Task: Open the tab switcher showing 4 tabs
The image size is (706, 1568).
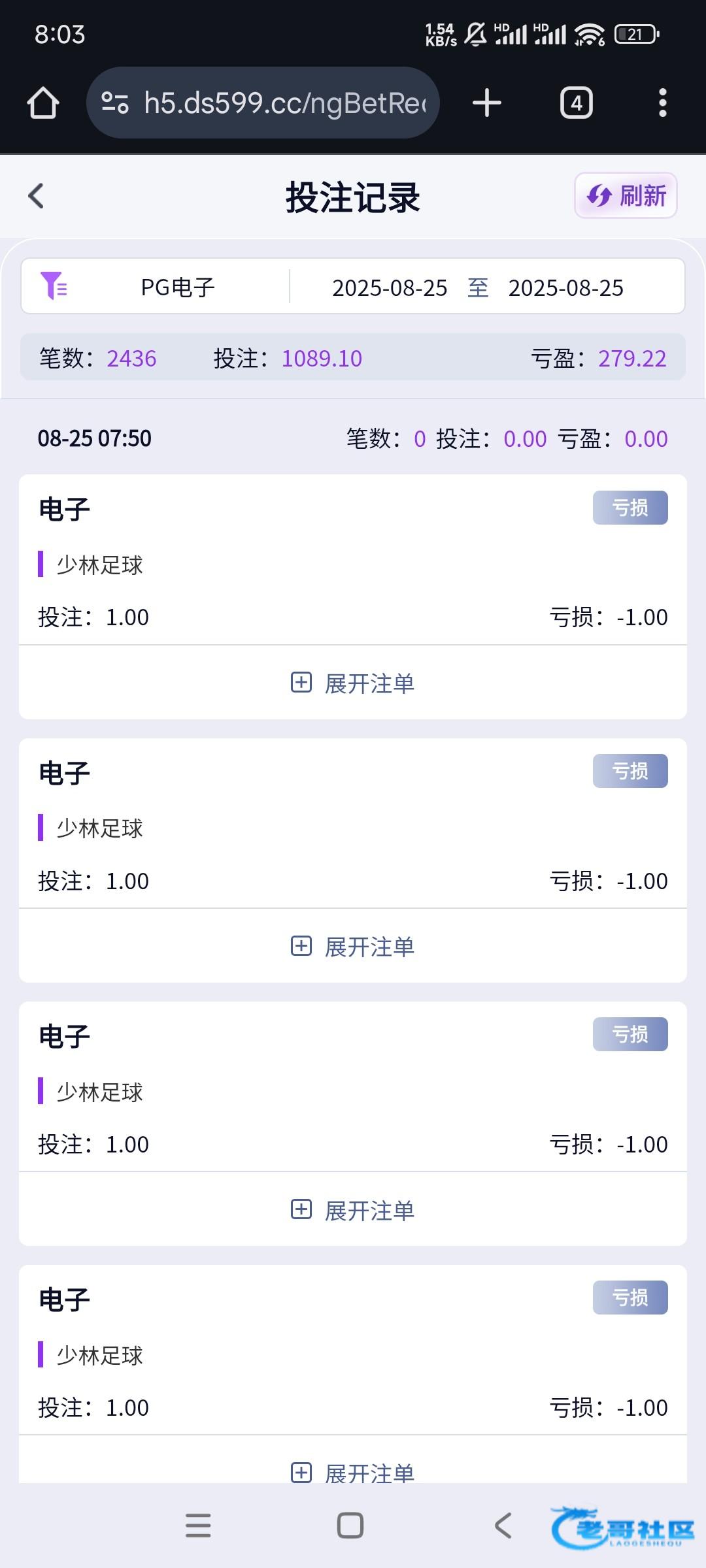Action: click(576, 103)
